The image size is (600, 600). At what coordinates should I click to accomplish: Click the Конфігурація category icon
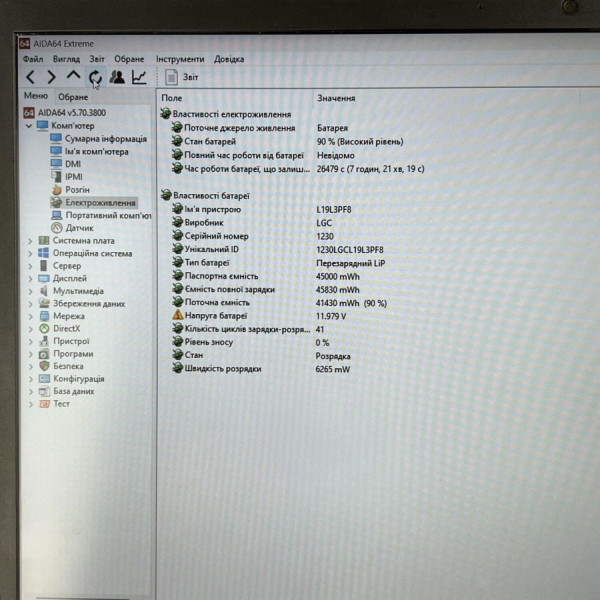(x=44, y=379)
